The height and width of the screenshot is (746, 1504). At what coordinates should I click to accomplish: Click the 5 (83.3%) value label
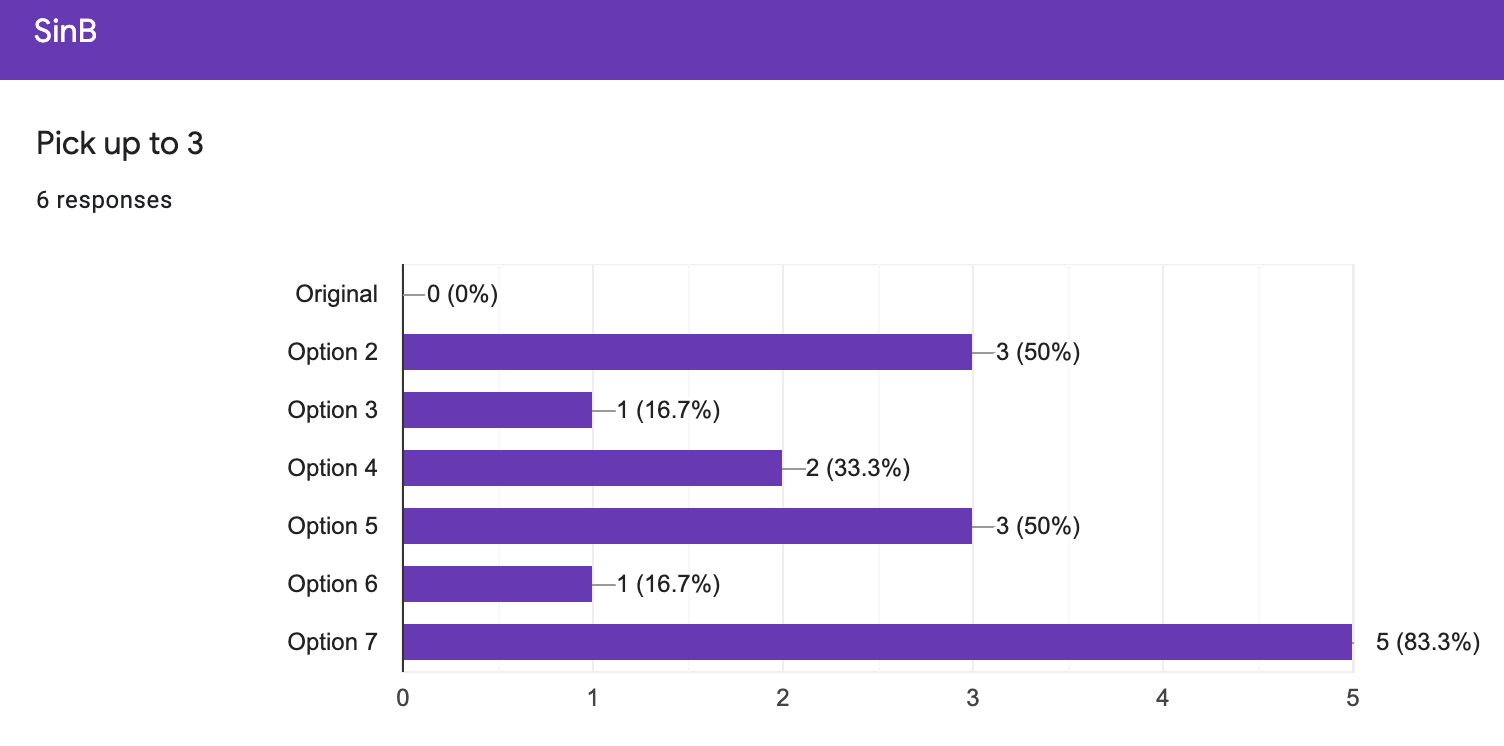tap(1428, 642)
